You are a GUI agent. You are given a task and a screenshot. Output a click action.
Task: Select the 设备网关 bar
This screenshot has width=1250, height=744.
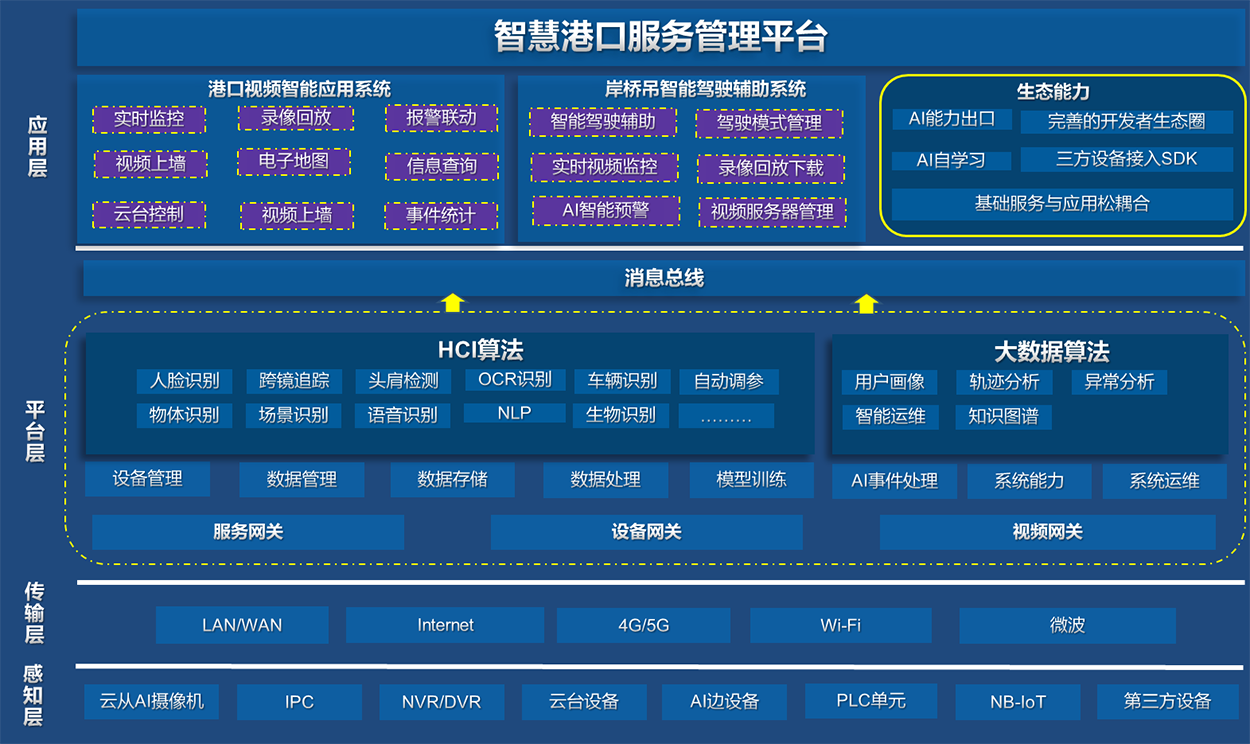(647, 532)
